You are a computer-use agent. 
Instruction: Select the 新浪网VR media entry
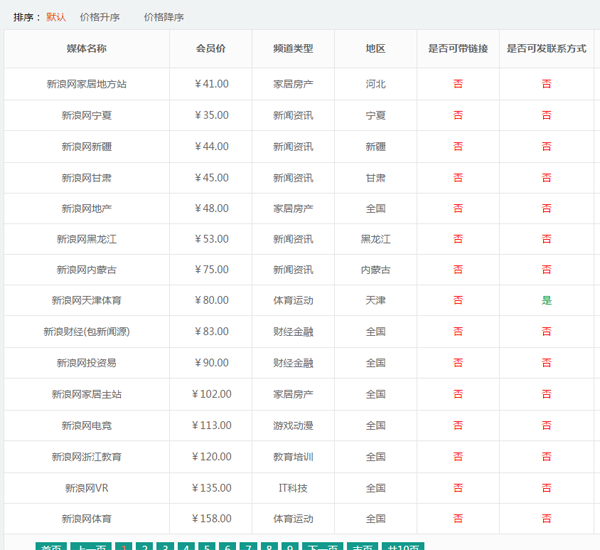86,488
